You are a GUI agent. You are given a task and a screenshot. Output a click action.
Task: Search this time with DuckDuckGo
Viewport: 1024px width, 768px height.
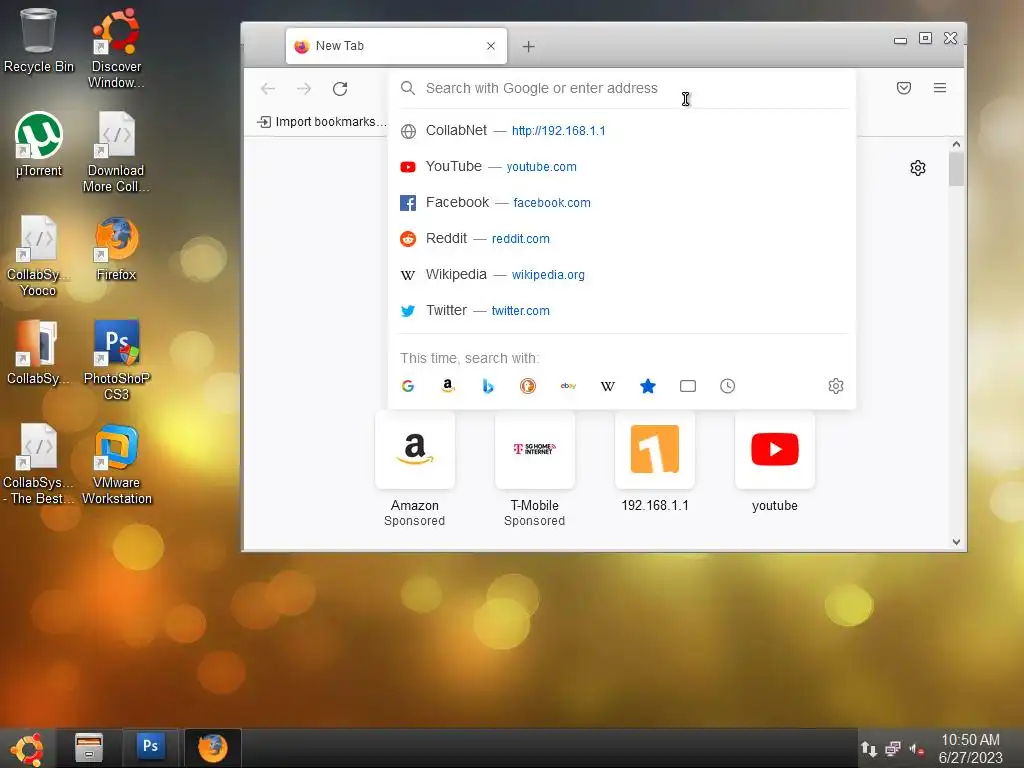pyautogui.click(x=528, y=386)
